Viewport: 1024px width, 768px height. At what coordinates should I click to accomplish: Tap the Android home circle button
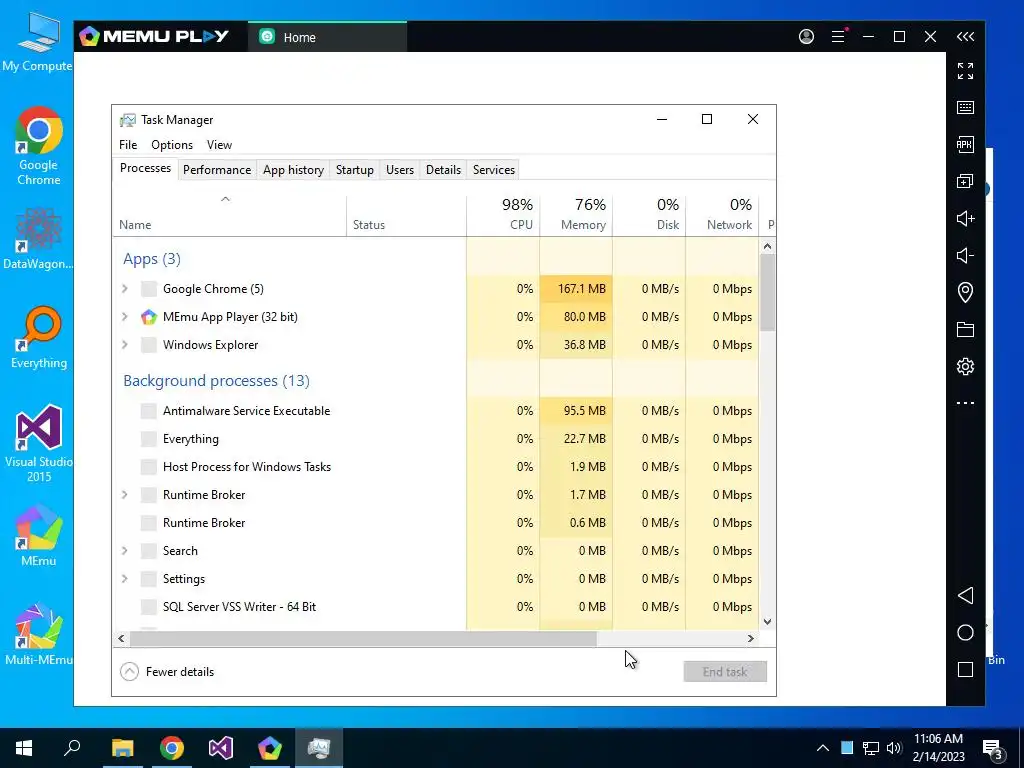click(965, 632)
